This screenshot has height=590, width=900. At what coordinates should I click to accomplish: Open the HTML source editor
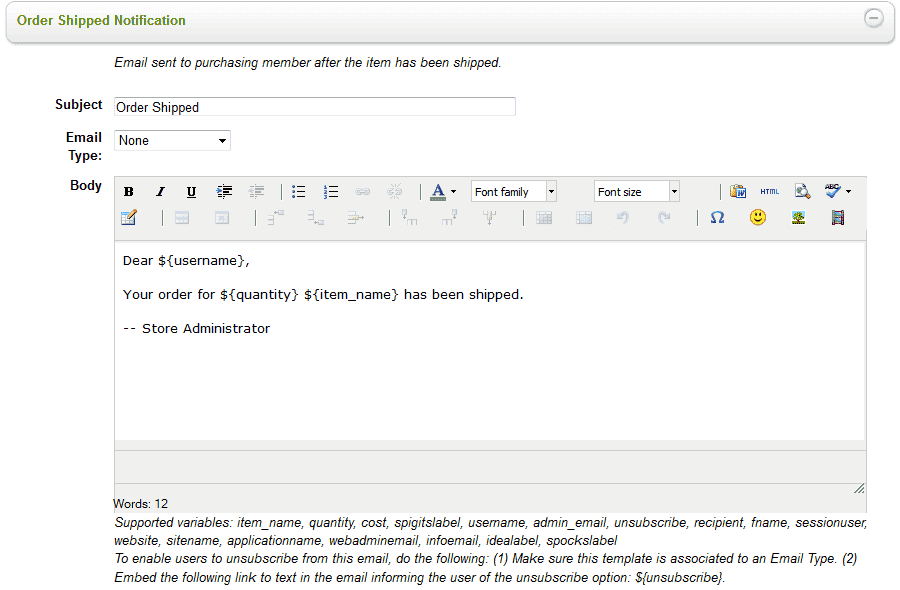point(769,192)
